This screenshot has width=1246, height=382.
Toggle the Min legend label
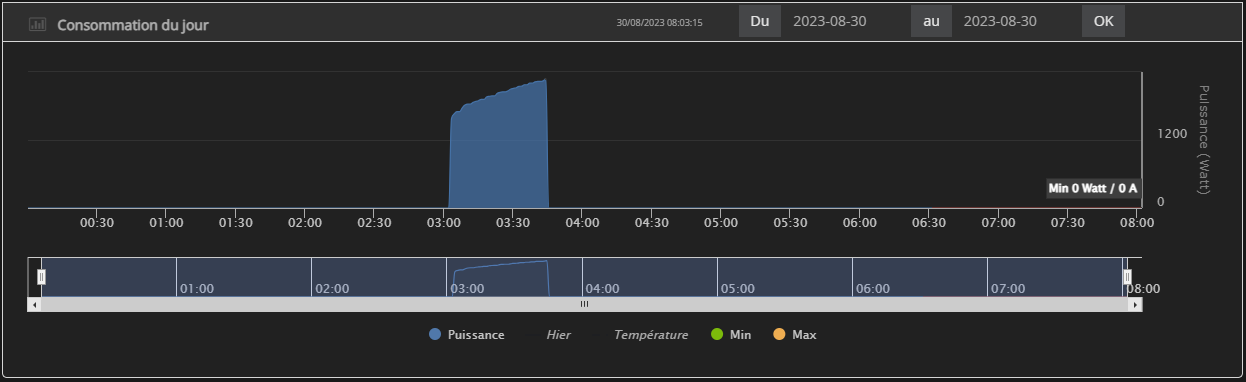point(740,335)
